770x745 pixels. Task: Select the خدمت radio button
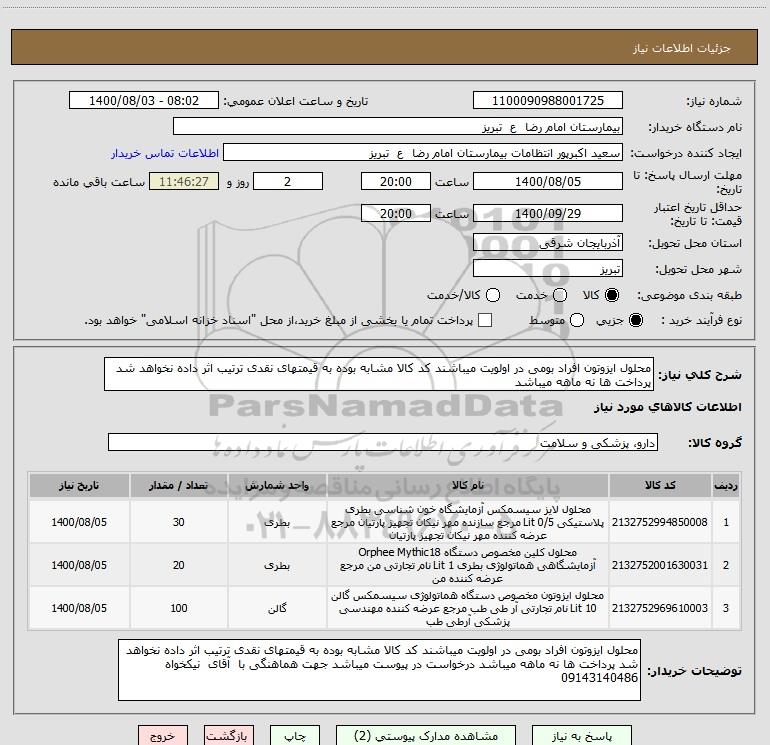(x=560, y=295)
